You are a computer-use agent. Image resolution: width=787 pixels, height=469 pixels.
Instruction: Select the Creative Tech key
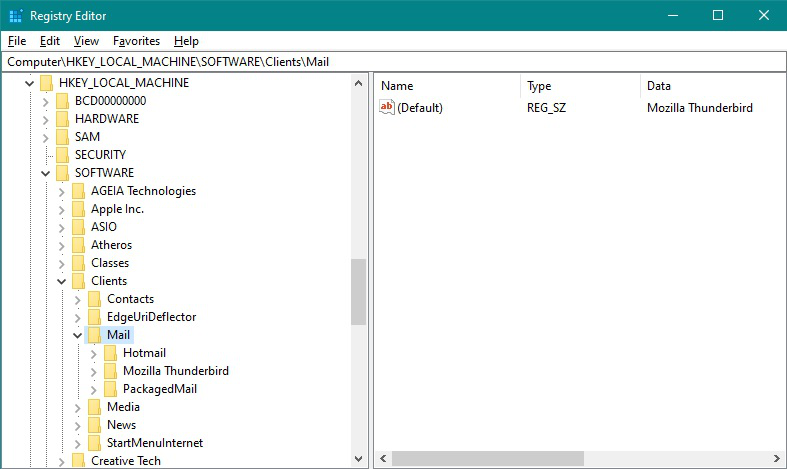tap(125, 461)
